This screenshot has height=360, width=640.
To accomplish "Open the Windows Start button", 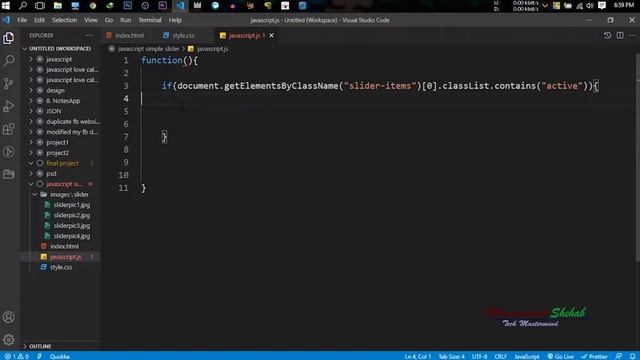I will coord(6,6).
